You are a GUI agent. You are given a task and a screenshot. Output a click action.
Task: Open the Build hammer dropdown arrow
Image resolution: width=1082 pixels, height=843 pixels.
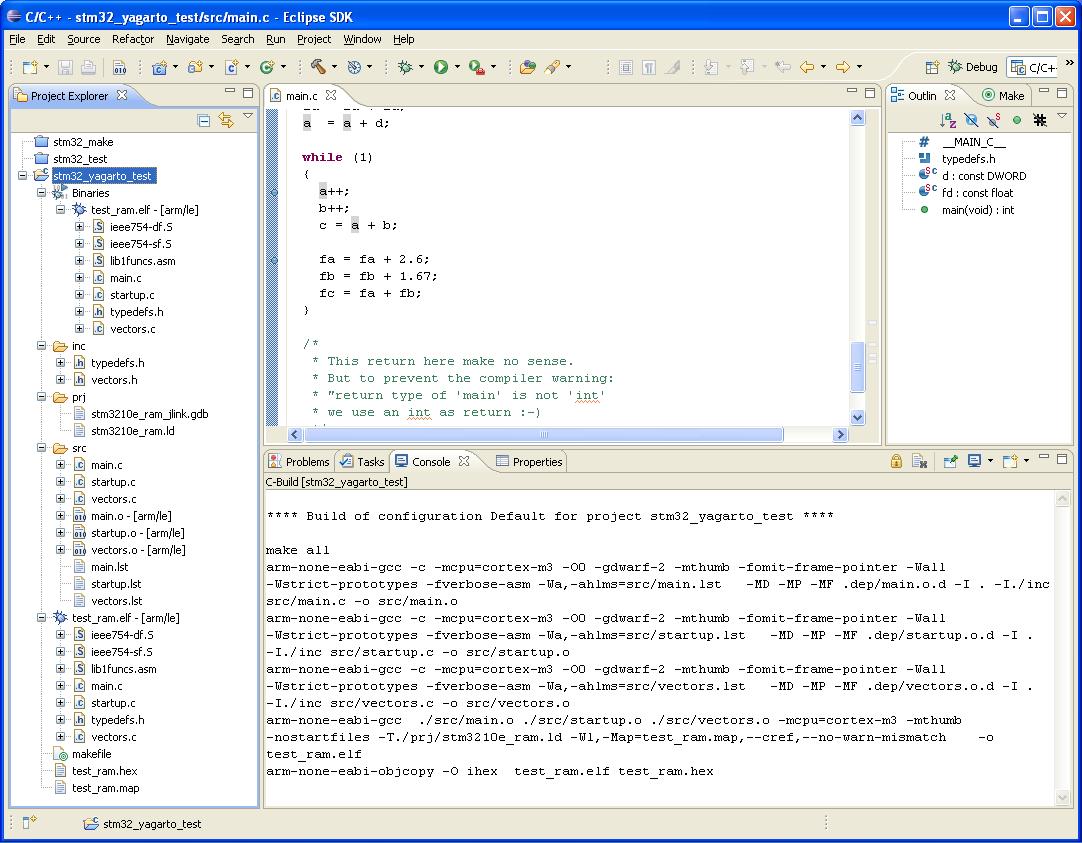[x=334, y=67]
